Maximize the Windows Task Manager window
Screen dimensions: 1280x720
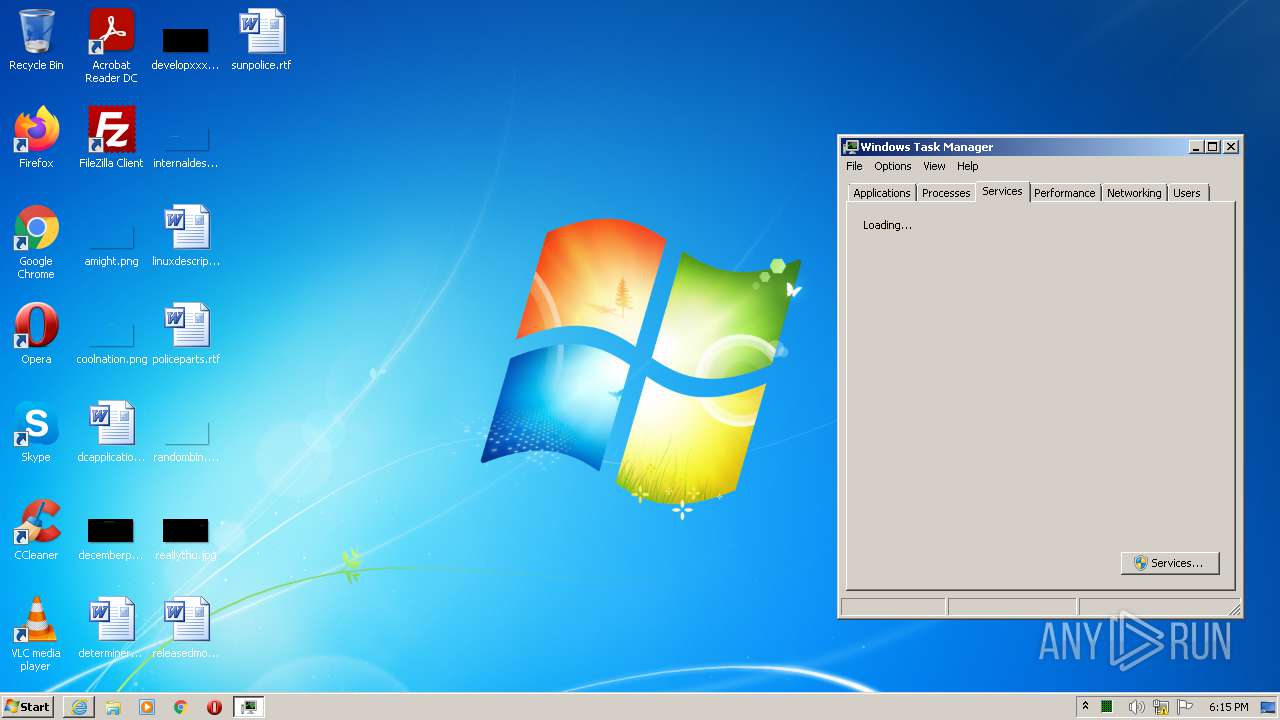click(x=1213, y=147)
